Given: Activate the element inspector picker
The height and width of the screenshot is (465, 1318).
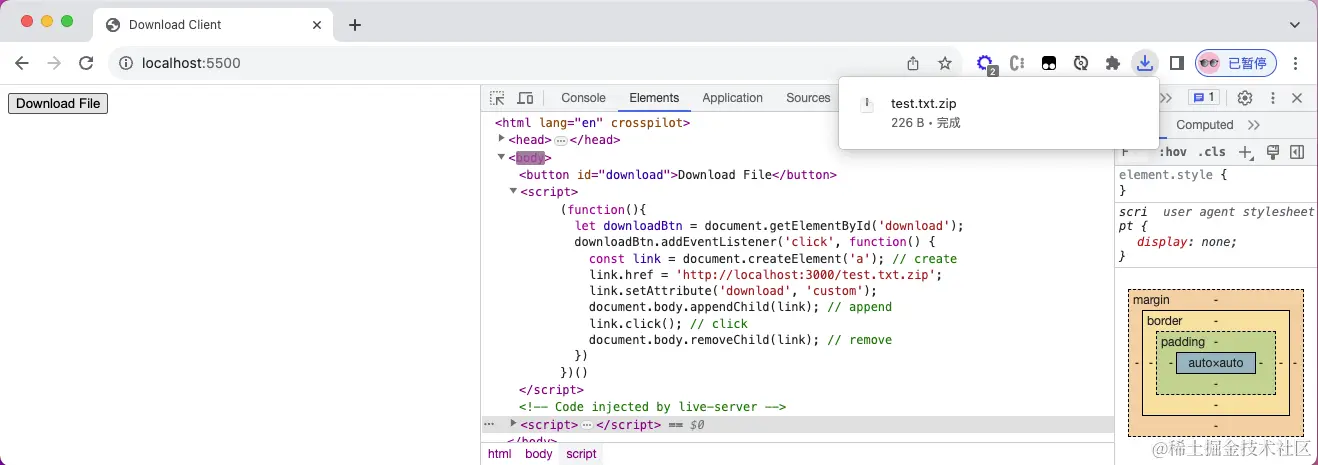Looking at the screenshot, I should 497,98.
